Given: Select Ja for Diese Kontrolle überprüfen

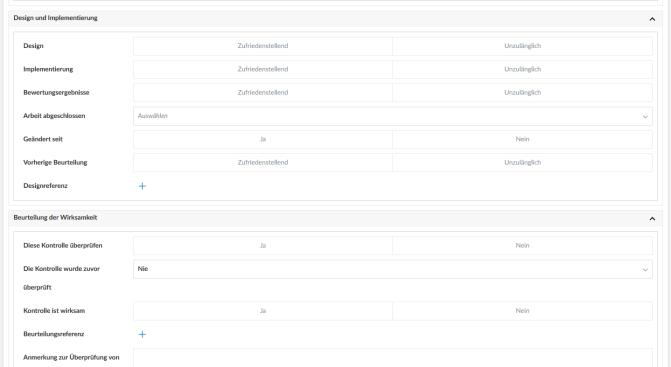Looking at the screenshot, I should [x=263, y=246].
